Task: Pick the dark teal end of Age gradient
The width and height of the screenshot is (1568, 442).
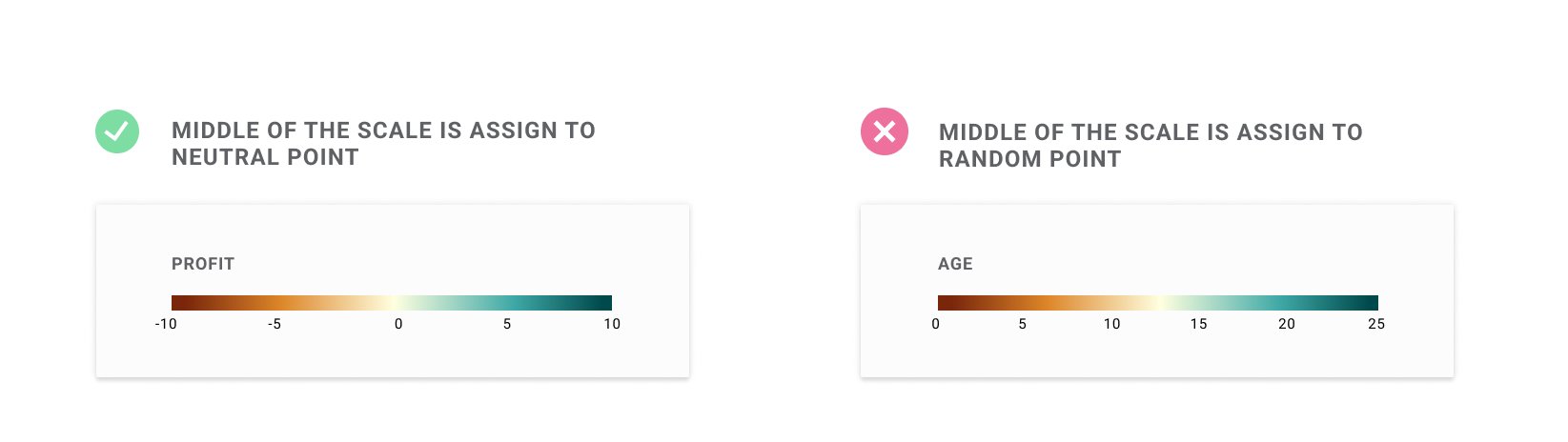Action: coord(1373,303)
